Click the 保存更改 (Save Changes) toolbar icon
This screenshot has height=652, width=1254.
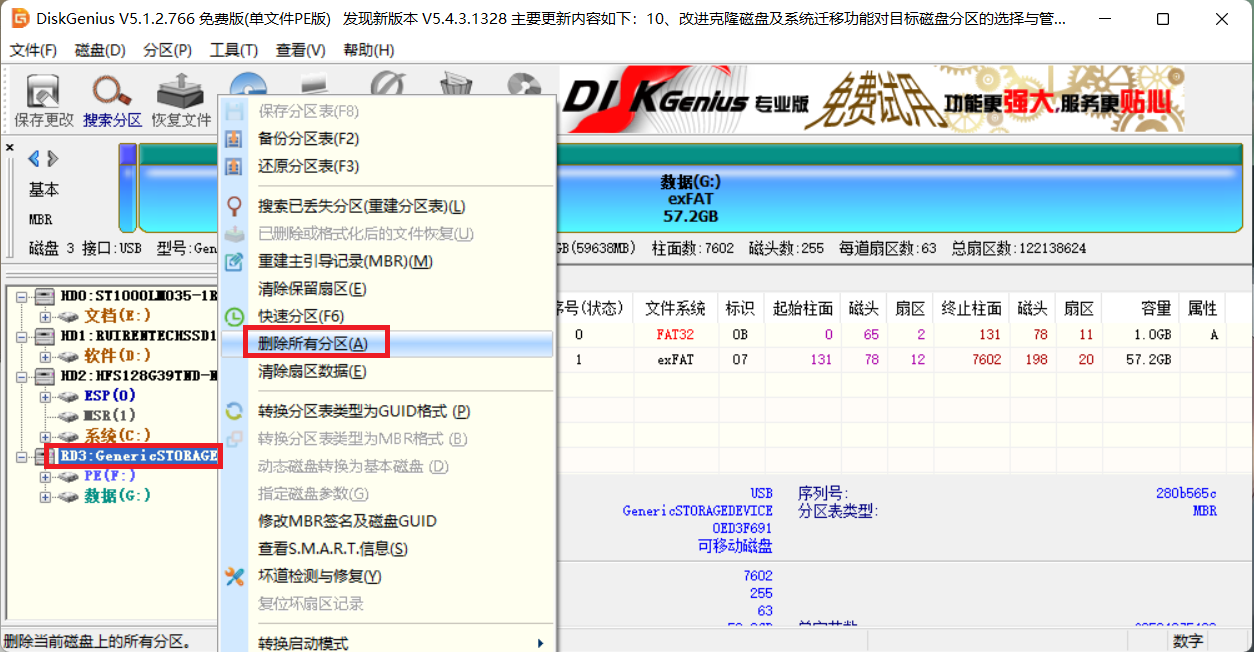(43, 93)
